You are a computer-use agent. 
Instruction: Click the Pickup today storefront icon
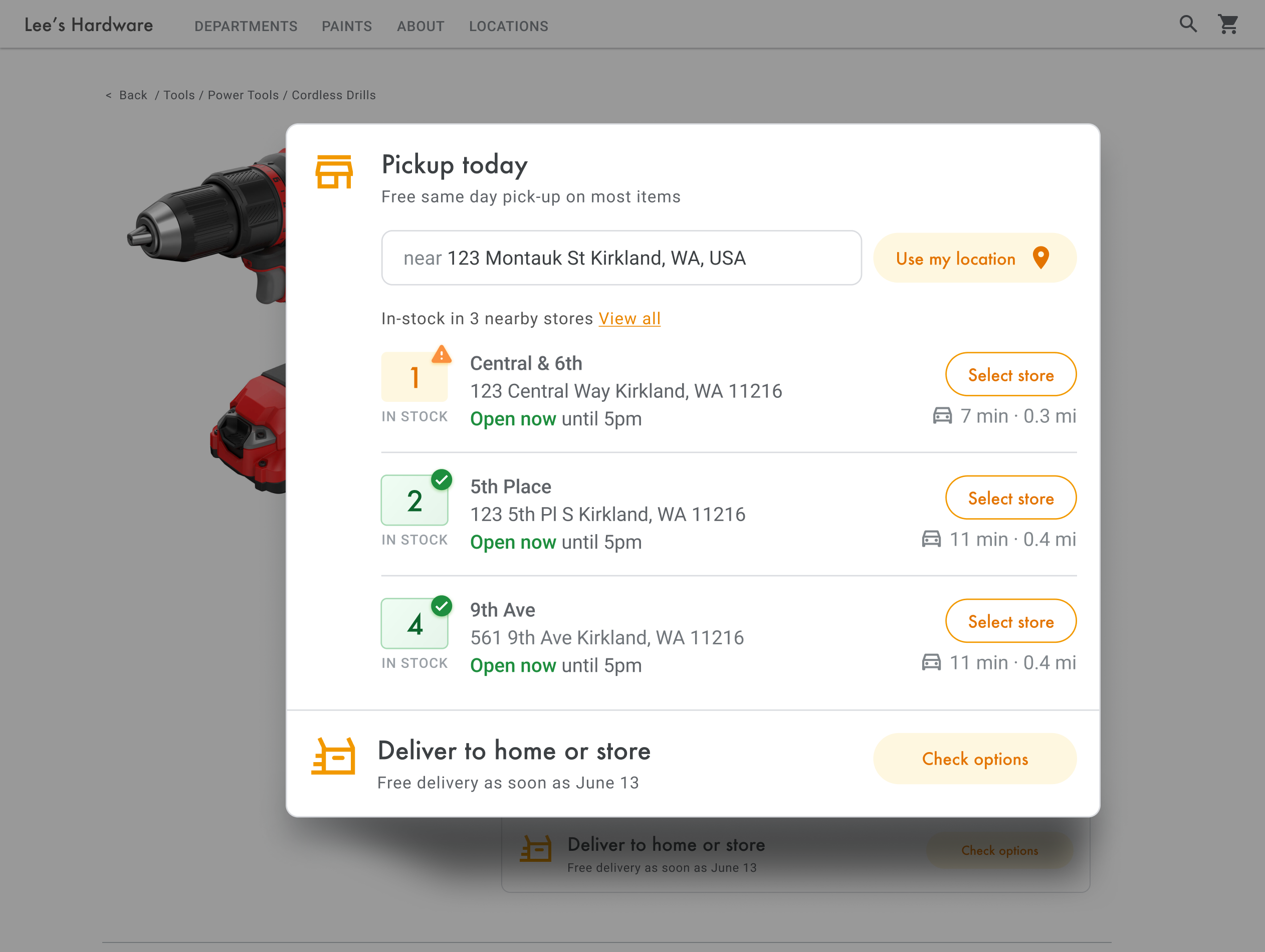coord(334,171)
